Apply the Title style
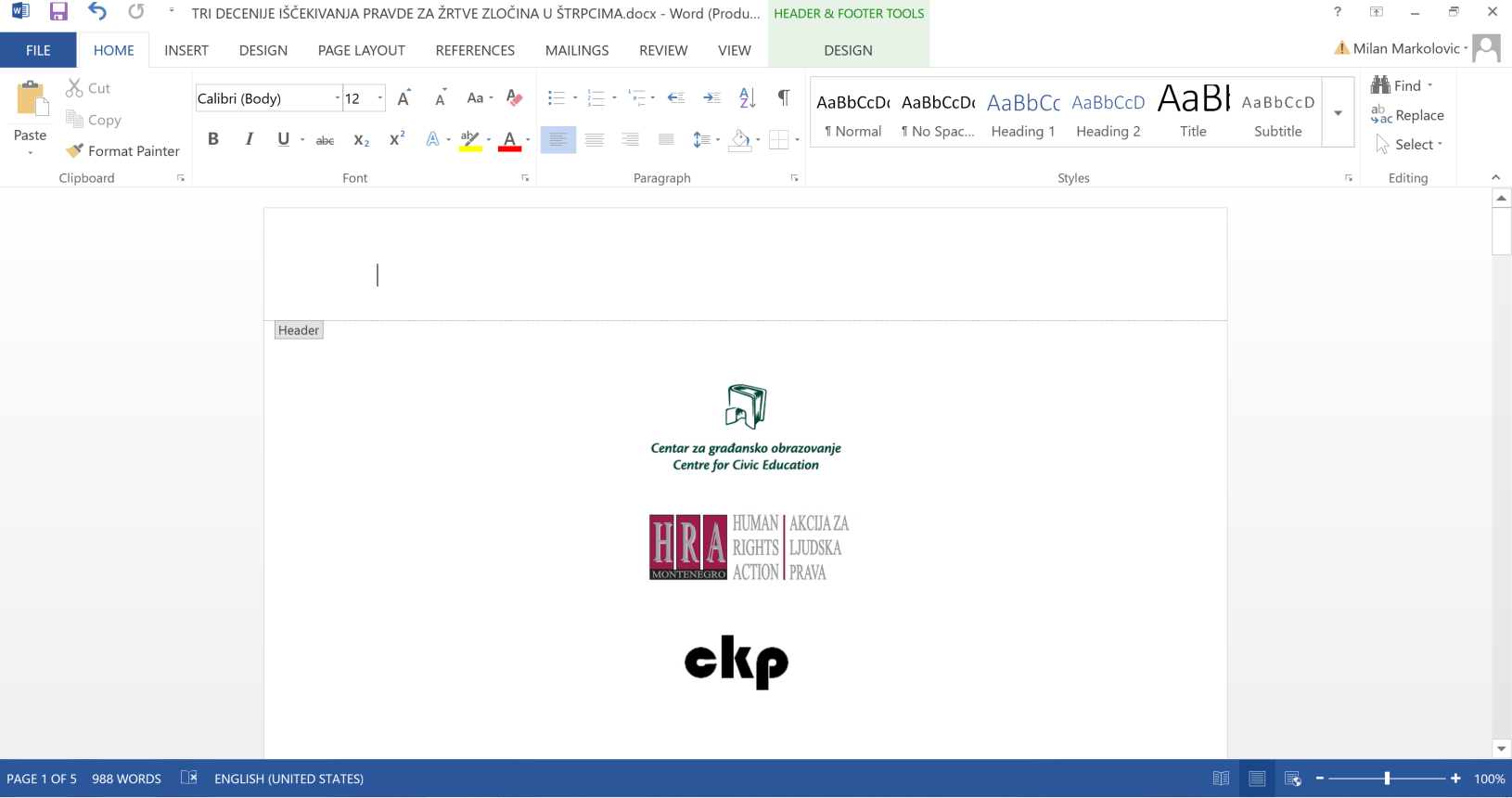The height and width of the screenshot is (798, 1512). 1193,112
